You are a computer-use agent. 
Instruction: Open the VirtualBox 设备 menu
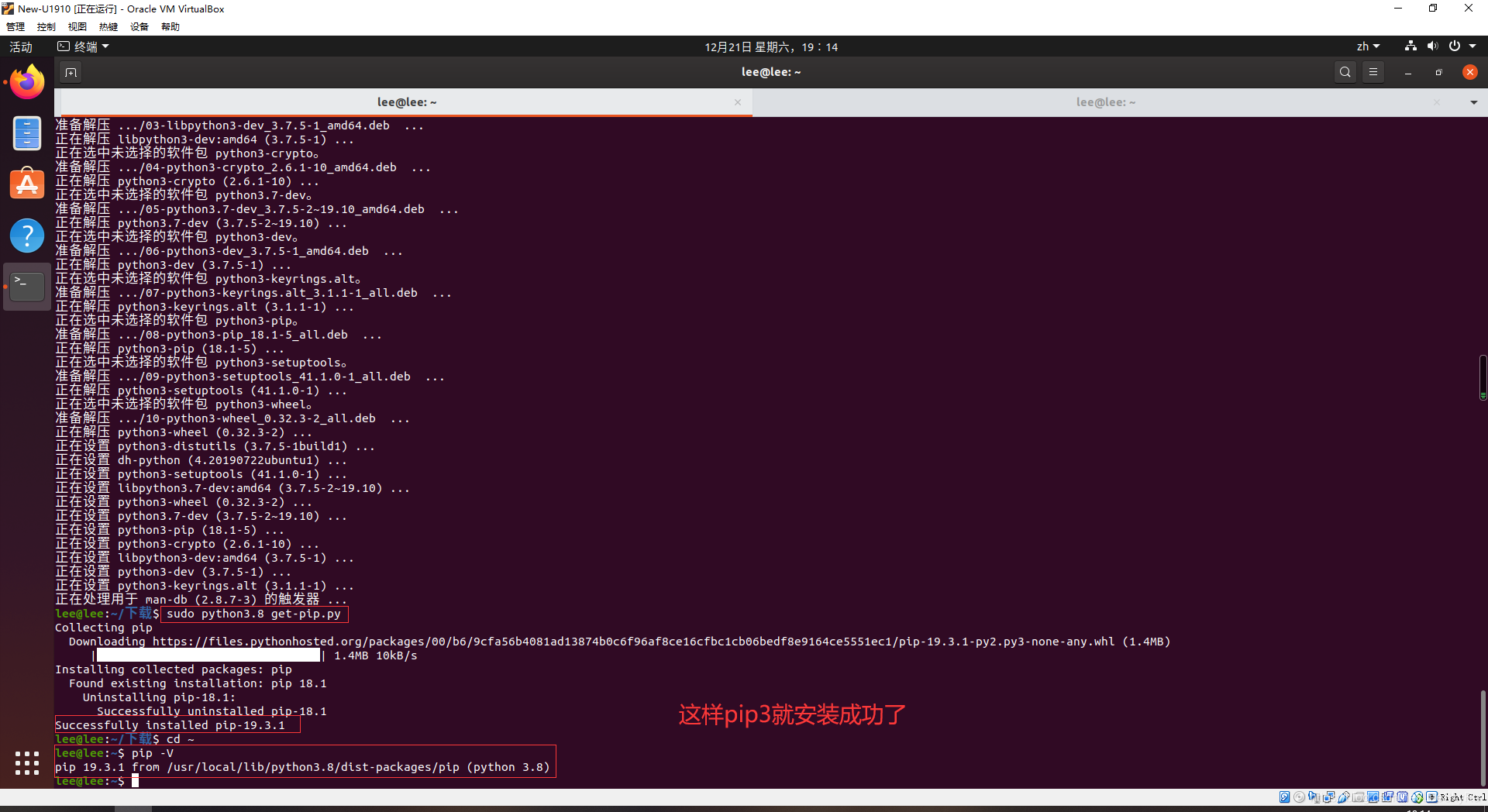coord(139,26)
